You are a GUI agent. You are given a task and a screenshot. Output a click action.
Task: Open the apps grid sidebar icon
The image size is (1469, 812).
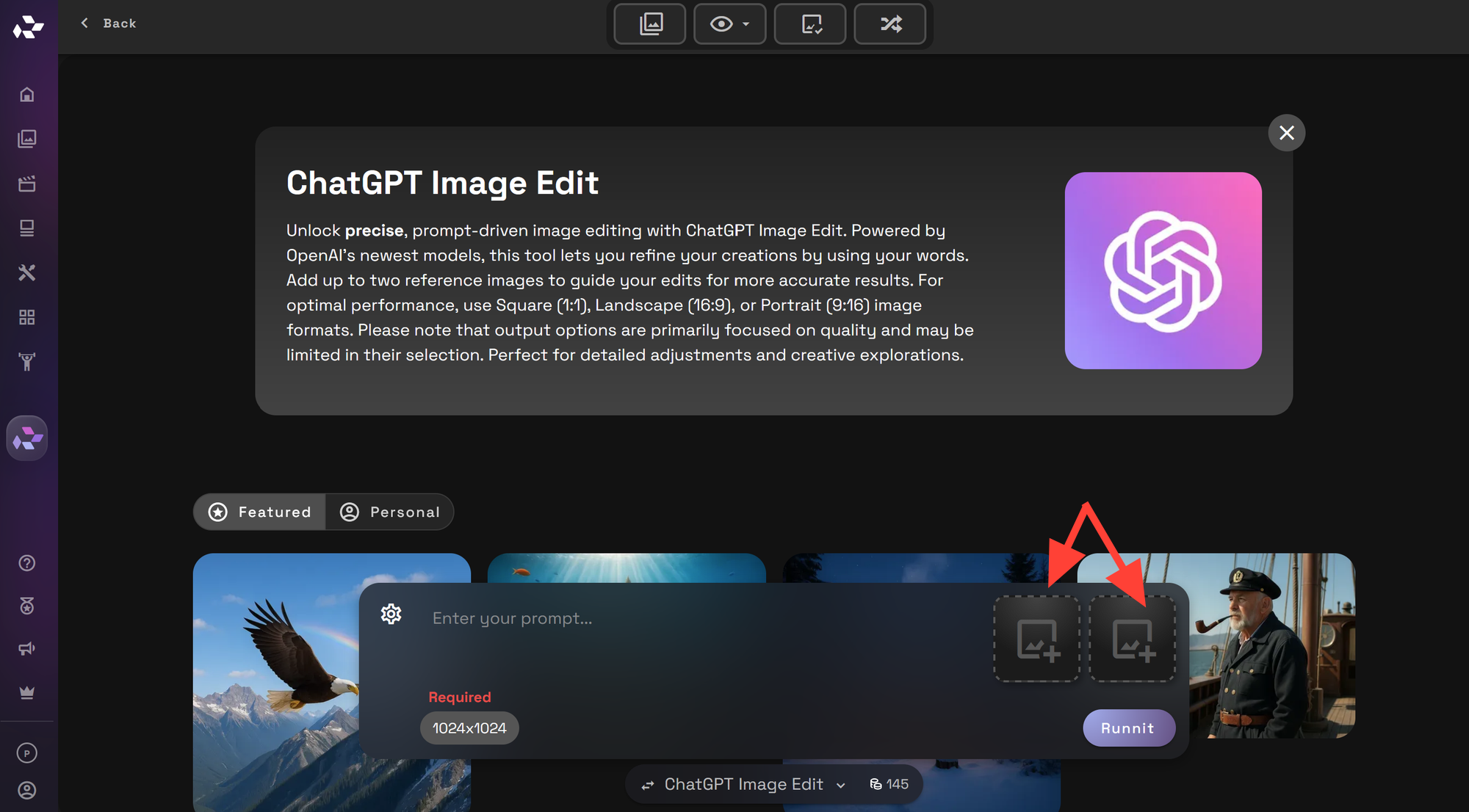click(x=27, y=317)
